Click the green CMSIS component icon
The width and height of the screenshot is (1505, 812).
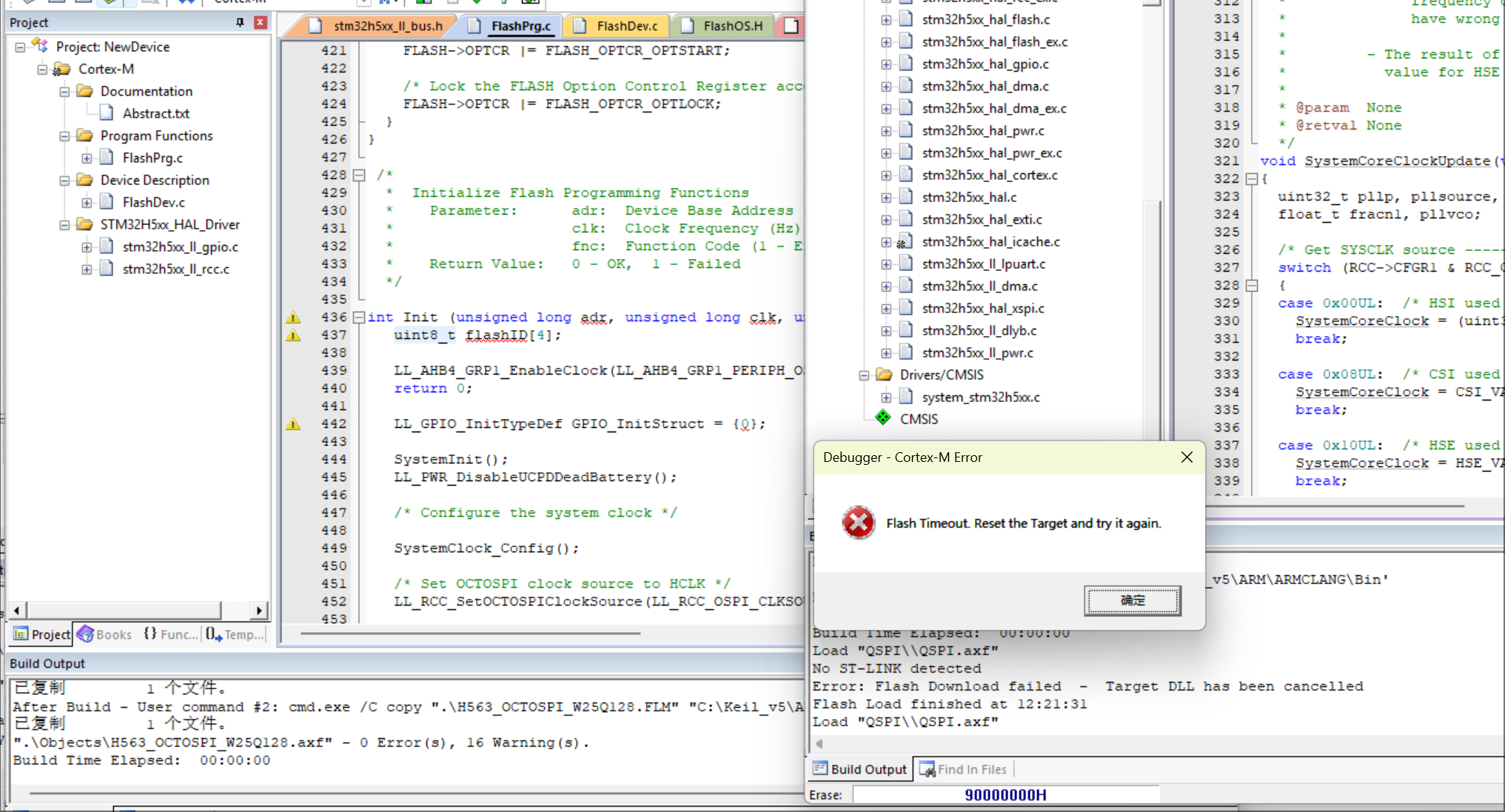point(883,418)
